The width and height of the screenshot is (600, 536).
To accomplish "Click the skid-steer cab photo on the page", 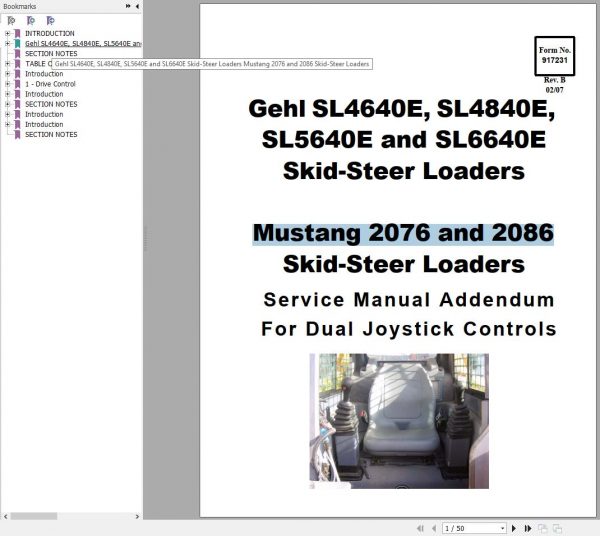I will click(399, 421).
